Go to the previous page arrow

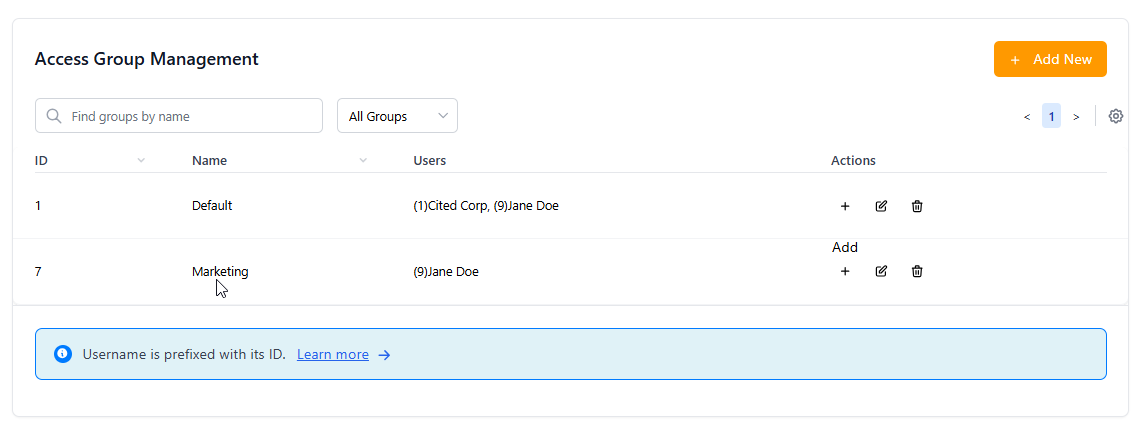point(1026,117)
